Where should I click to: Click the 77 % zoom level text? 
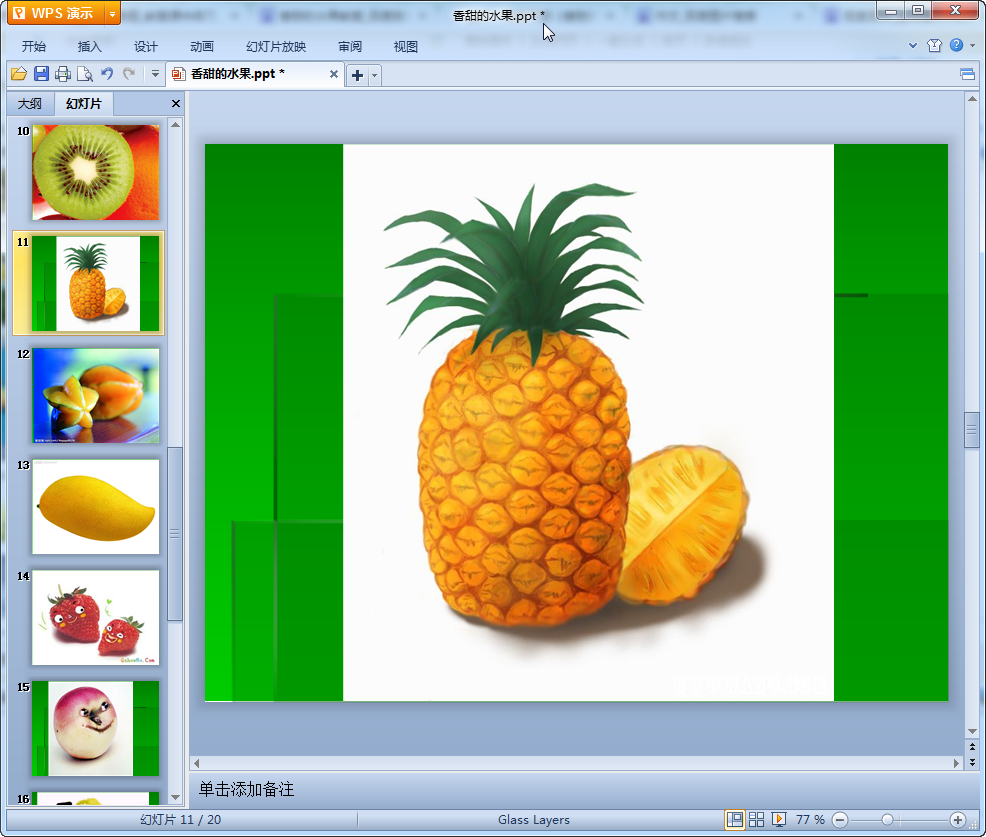[x=810, y=819]
